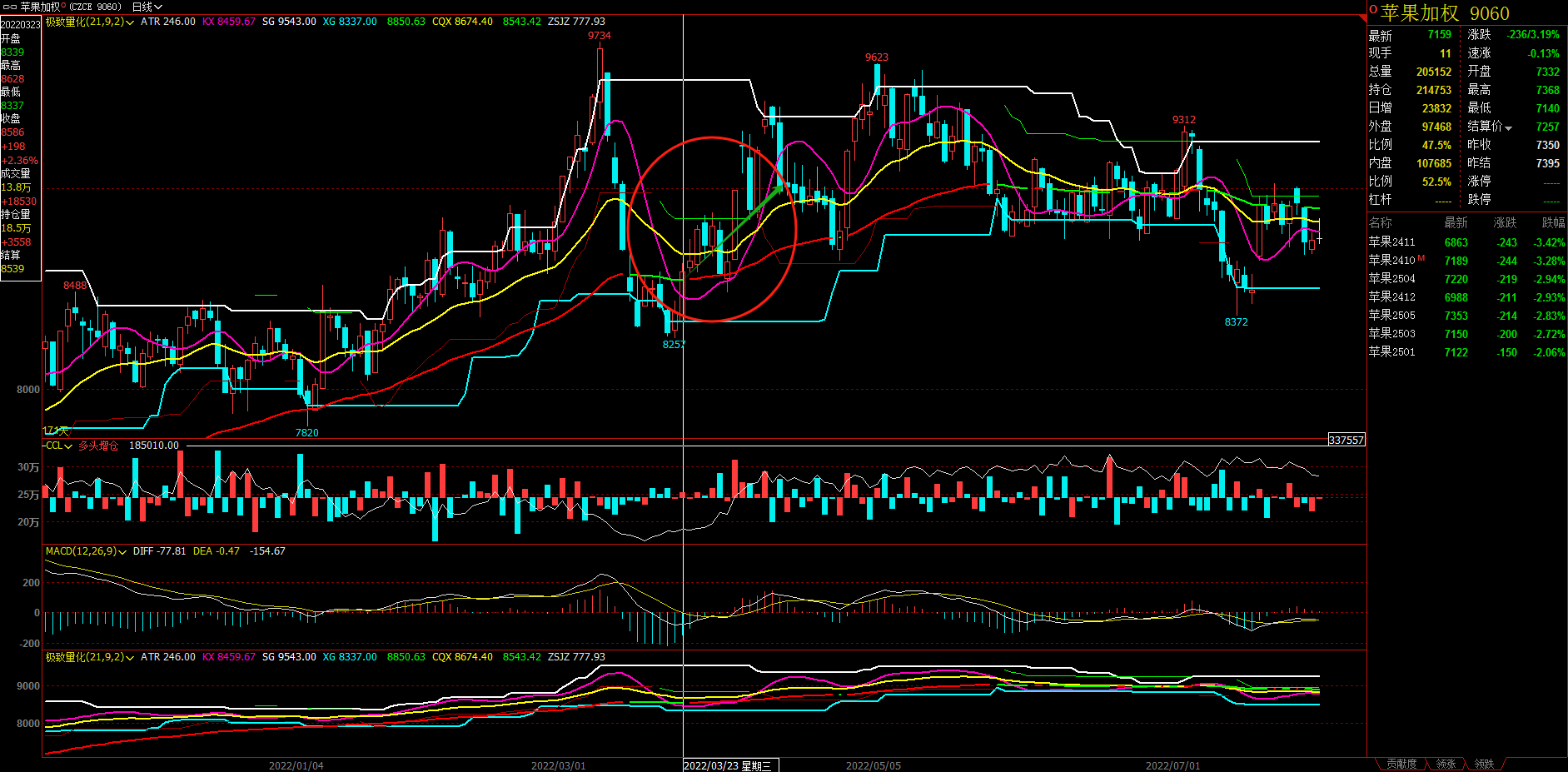The width and height of the screenshot is (1568, 772).
Task: Select contract row 苹果2505
Action: [x=1466, y=316]
